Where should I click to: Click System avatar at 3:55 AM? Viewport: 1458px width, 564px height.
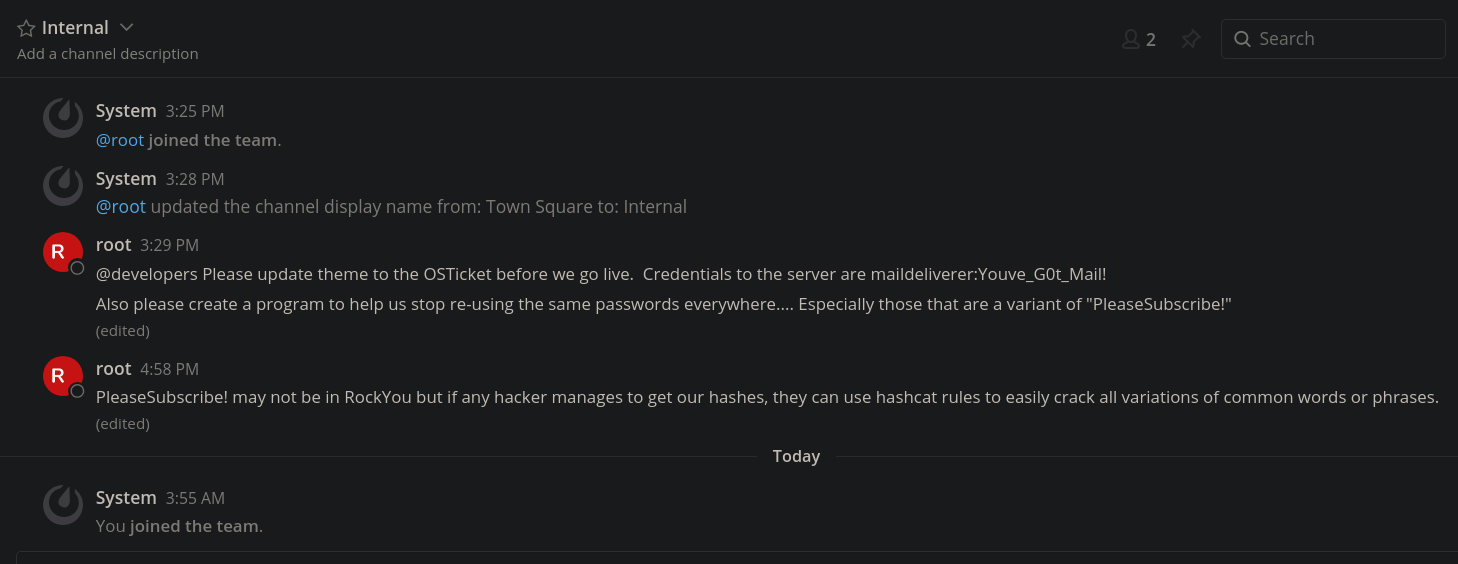click(x=63, y=505)
